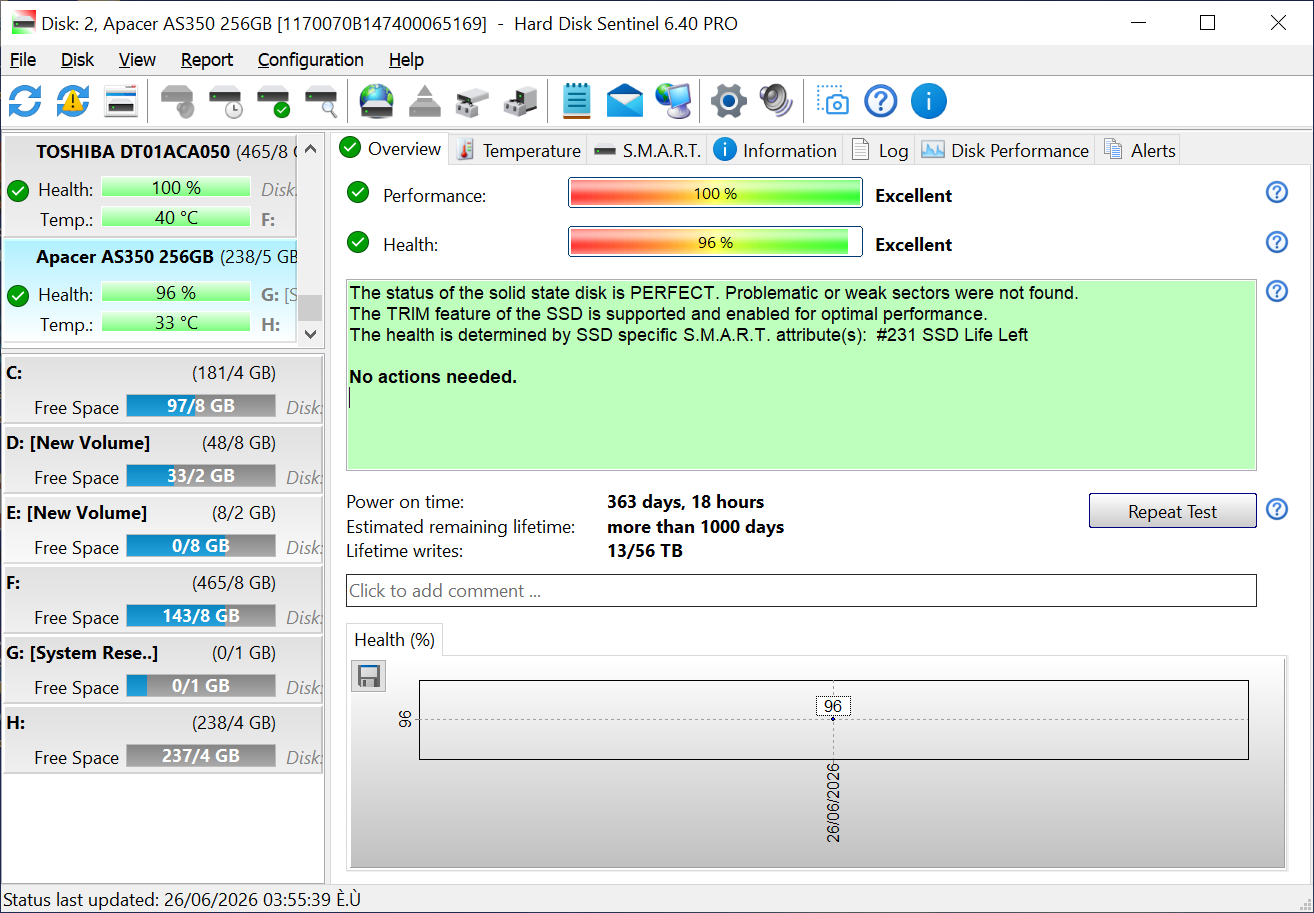Select the H: partition entry

click(x=163, y=739)
